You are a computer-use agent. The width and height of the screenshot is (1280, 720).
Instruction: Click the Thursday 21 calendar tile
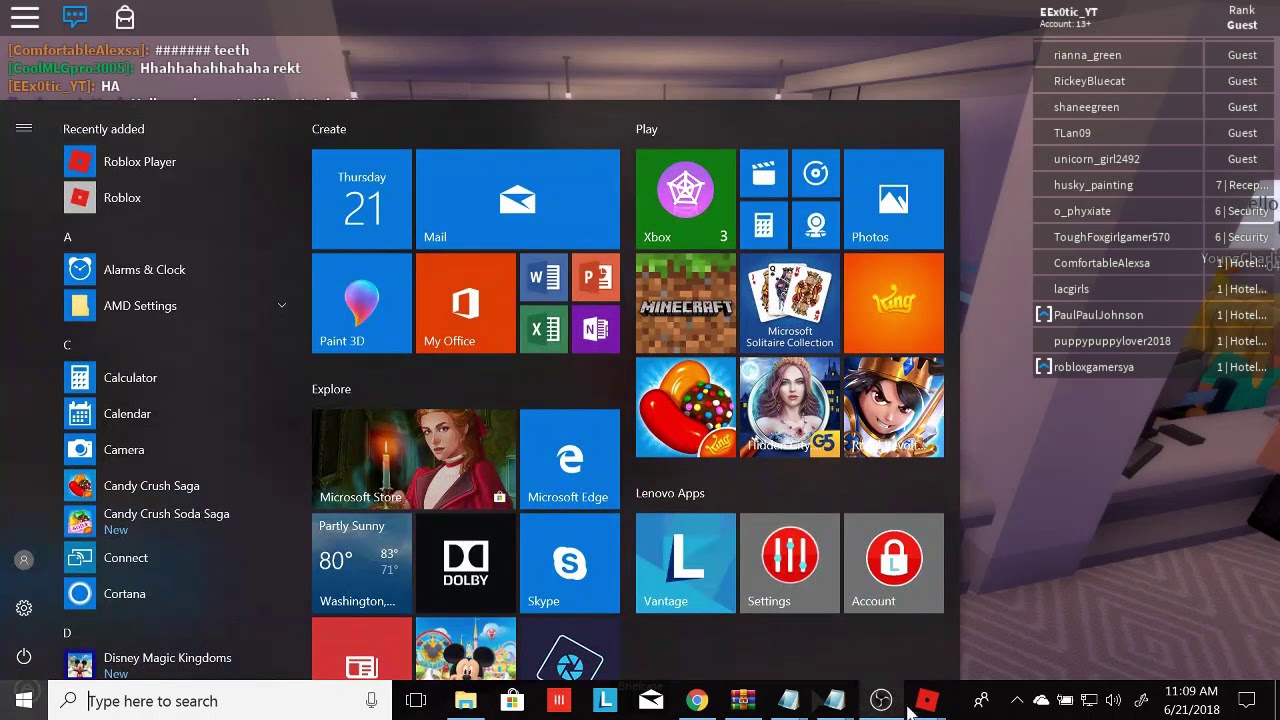pos(362,199)
